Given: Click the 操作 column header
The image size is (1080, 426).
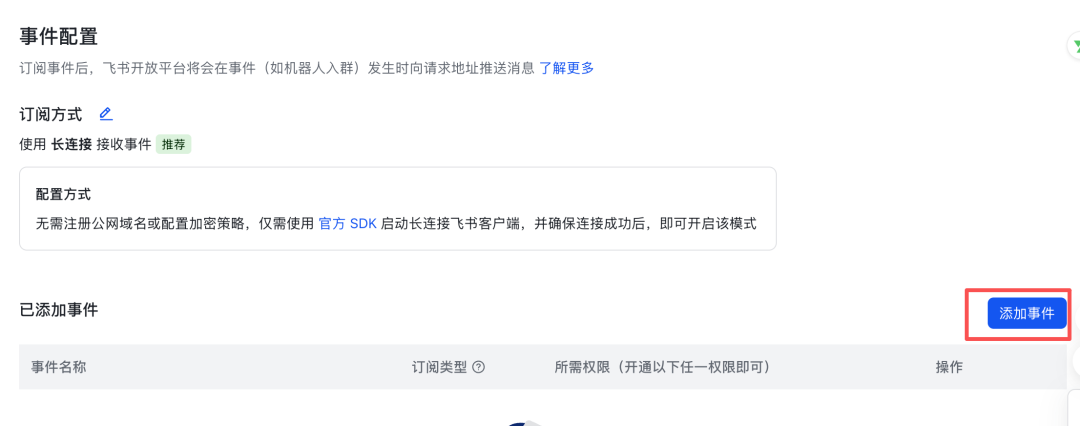Looking at the screenshot, I should coord(949,367).
